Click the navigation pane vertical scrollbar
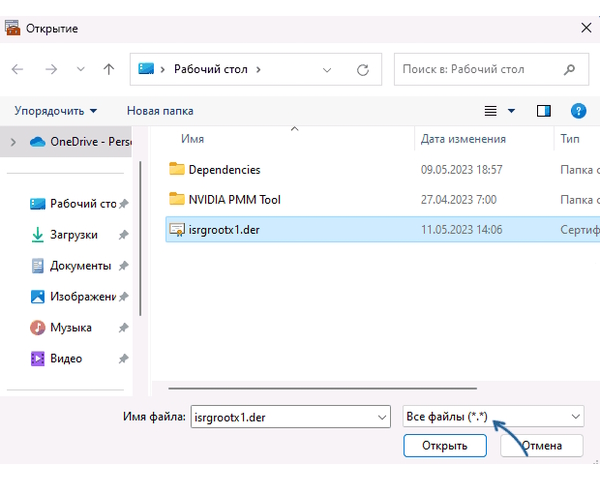 tap(140, 238)
